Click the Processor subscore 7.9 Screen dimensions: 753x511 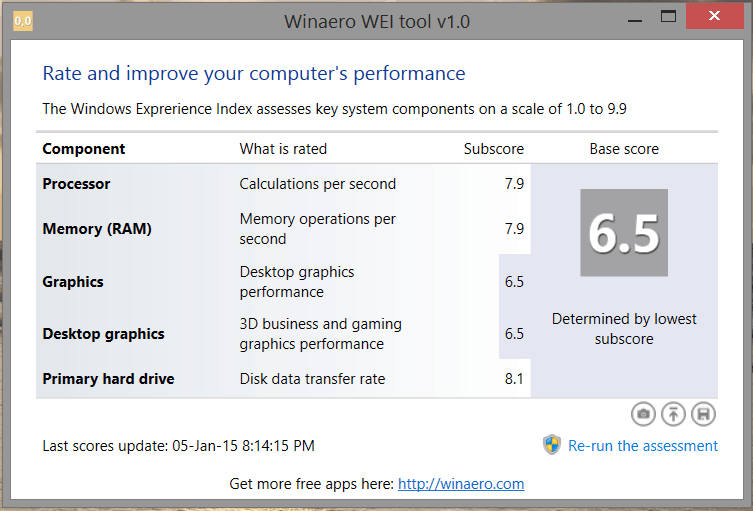(514, 184)
